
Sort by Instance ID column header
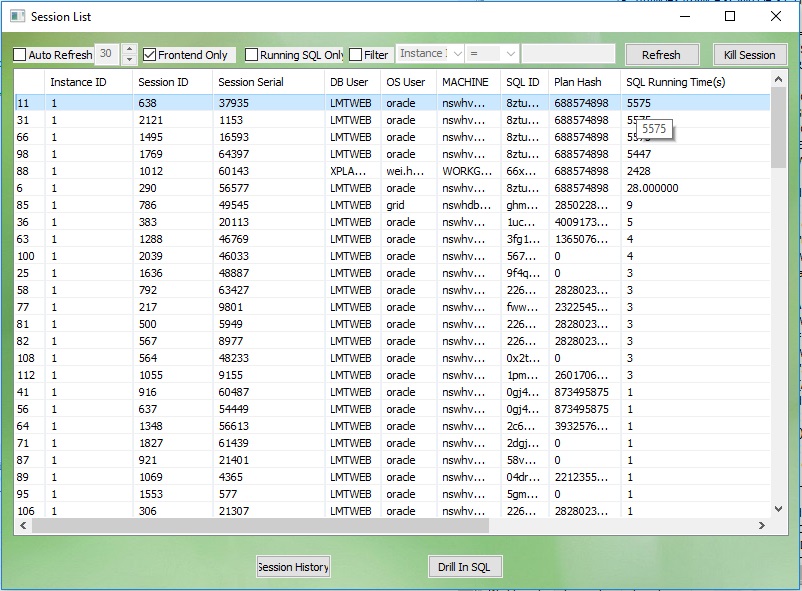coord(88,82)
